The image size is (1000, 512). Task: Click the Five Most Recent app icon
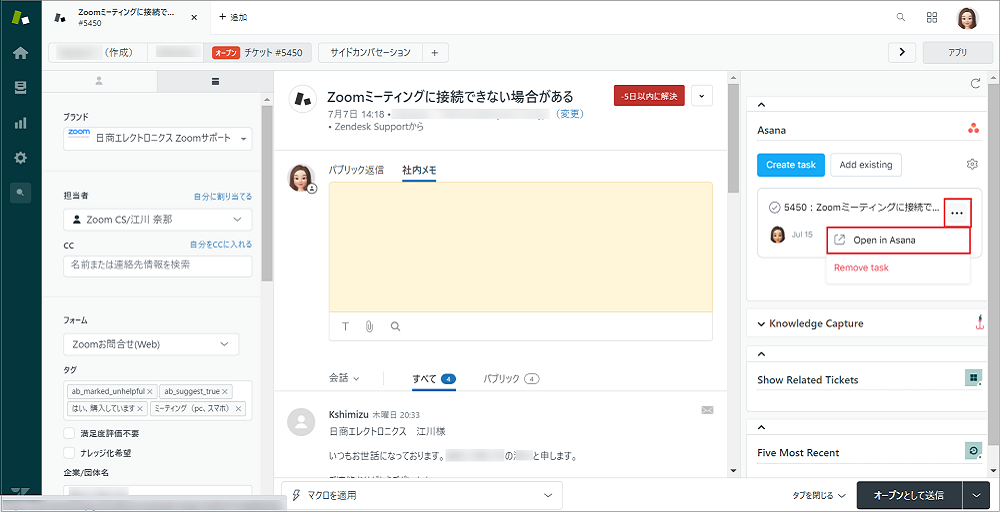tap(973, 451)
